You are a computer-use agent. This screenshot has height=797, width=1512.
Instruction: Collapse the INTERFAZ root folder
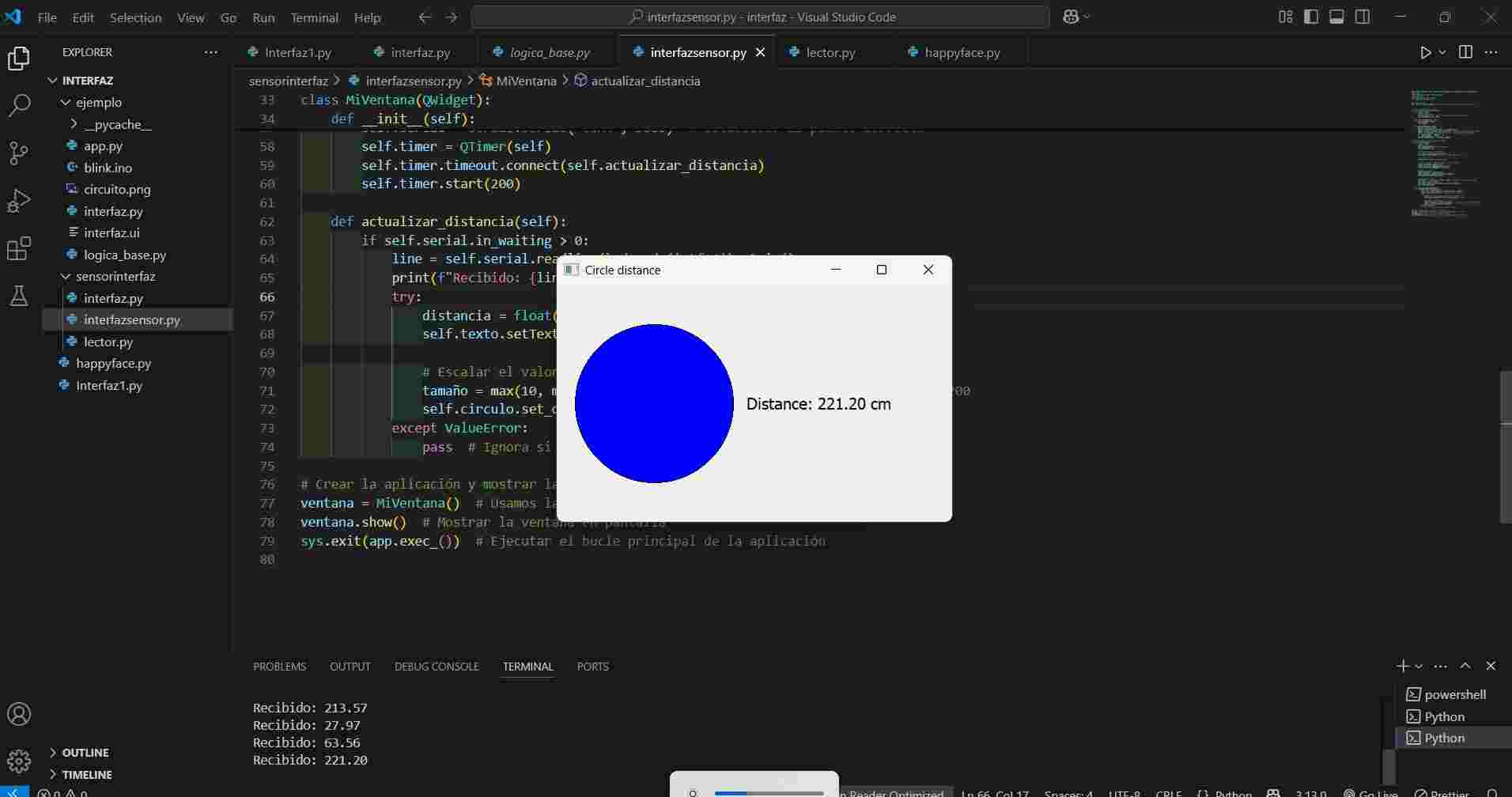point(53,81)
